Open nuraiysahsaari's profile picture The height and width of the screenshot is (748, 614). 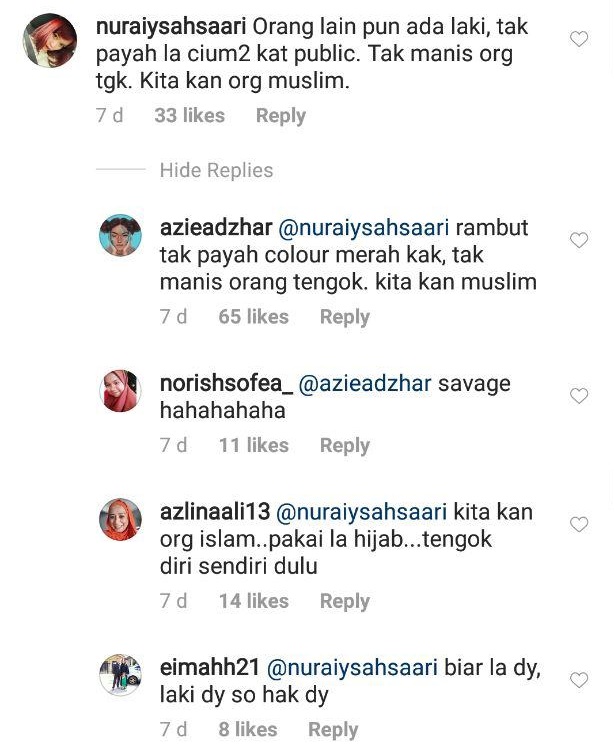pyautogui.click(x=50, y=41)
